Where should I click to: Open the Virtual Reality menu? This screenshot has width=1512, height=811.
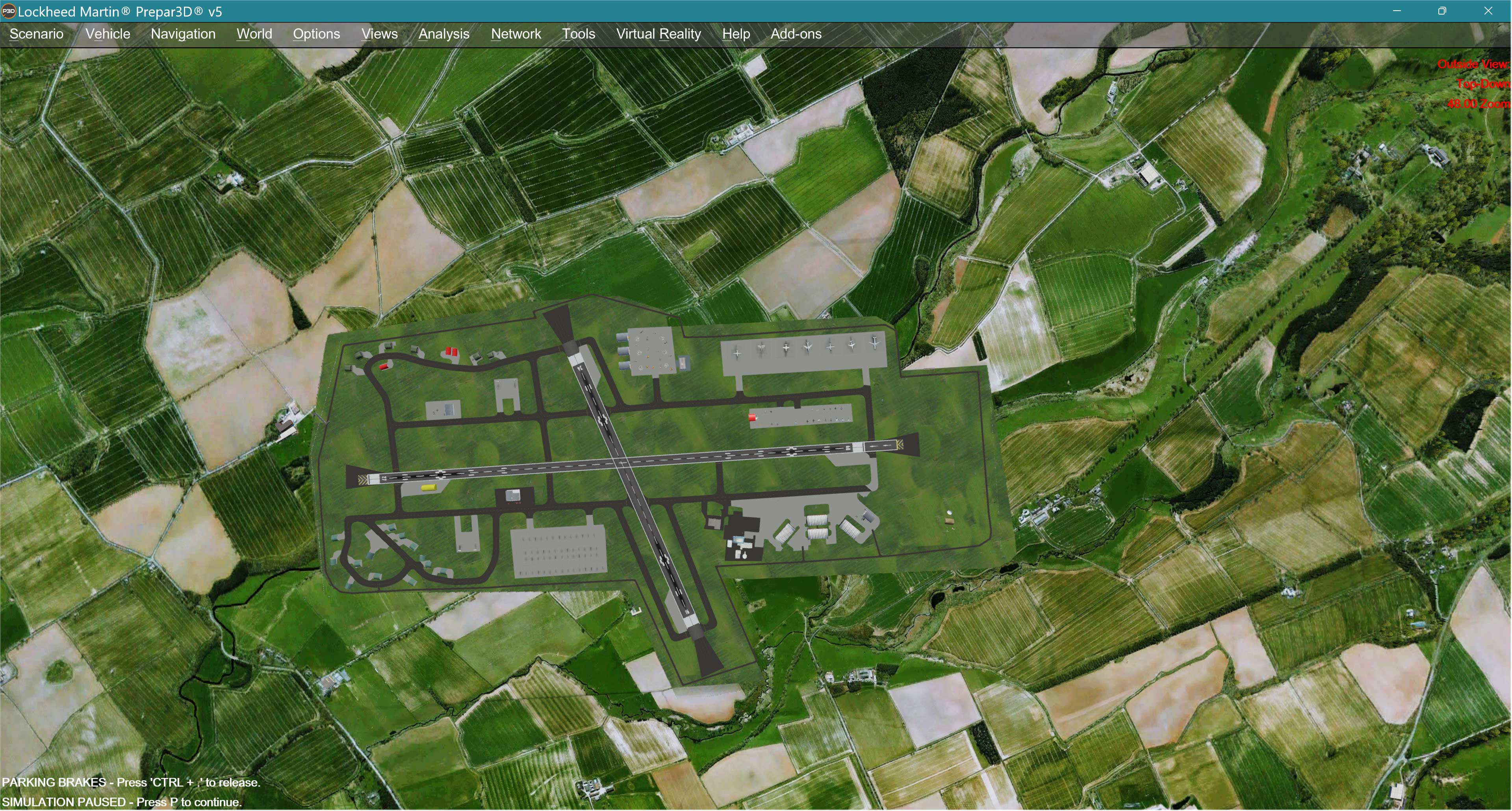[659, 34]
